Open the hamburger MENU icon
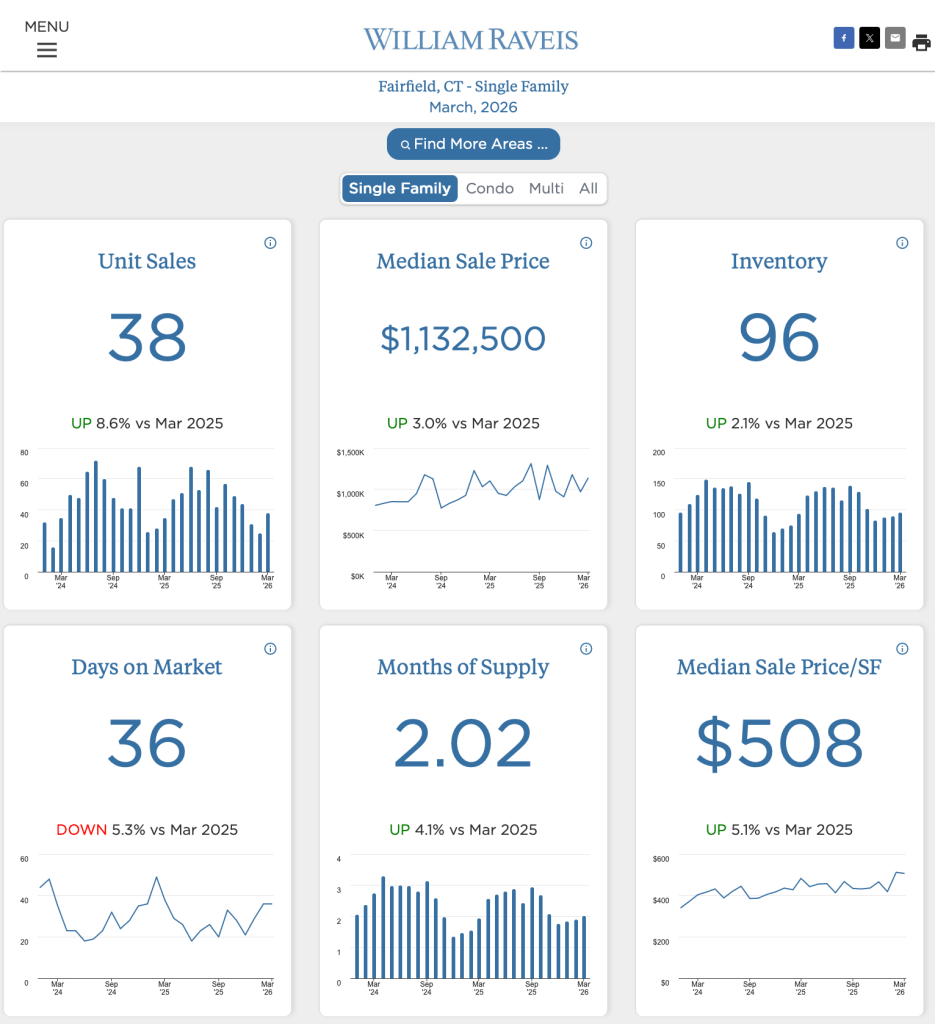This screenshot has width=935, height=1024. (47, 50)
